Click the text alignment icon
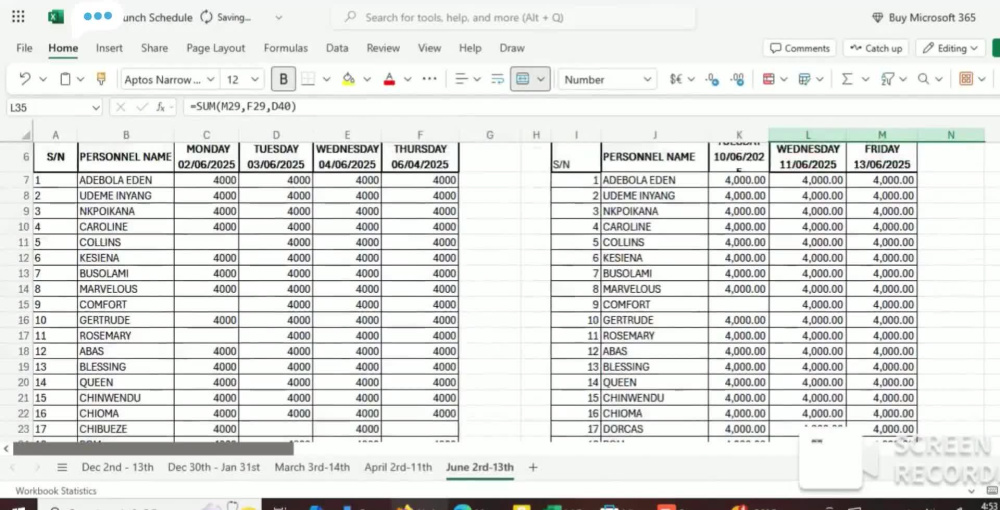The image size is (1000, 510). (461, 79)
